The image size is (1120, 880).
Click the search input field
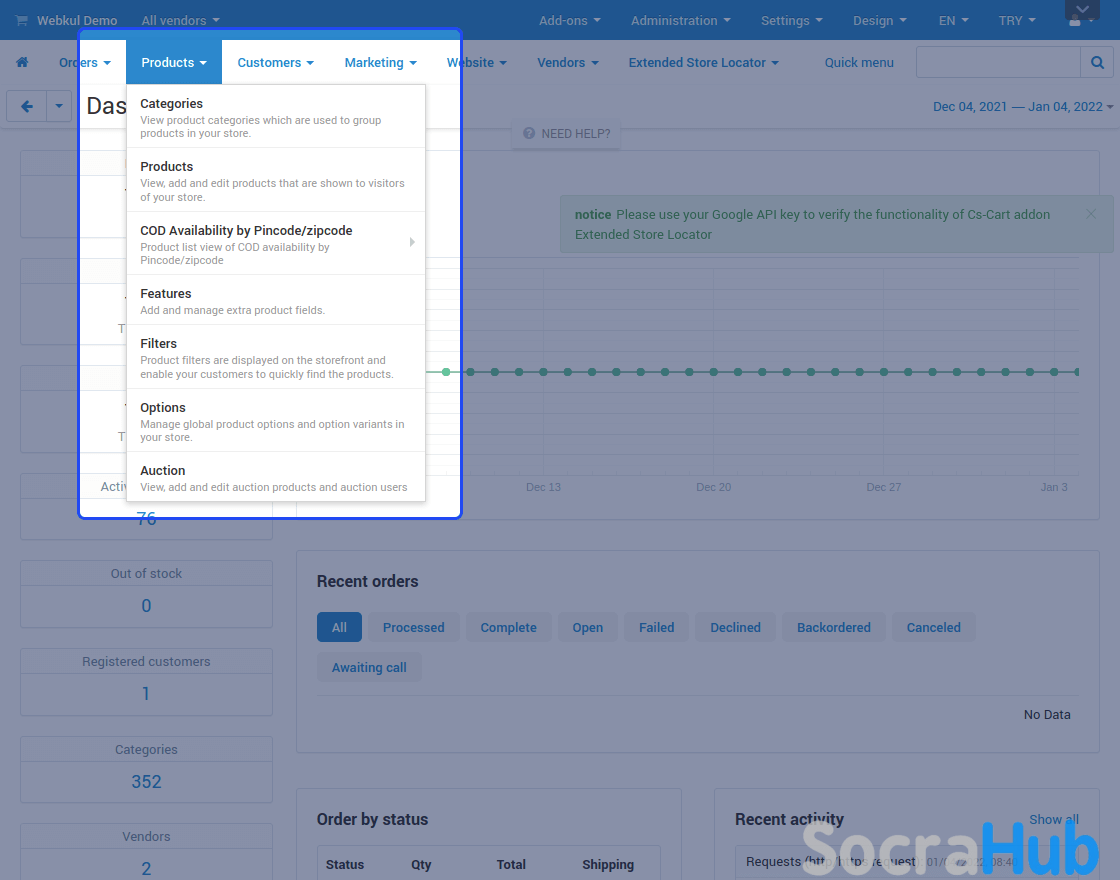click(x=998, y=62)
